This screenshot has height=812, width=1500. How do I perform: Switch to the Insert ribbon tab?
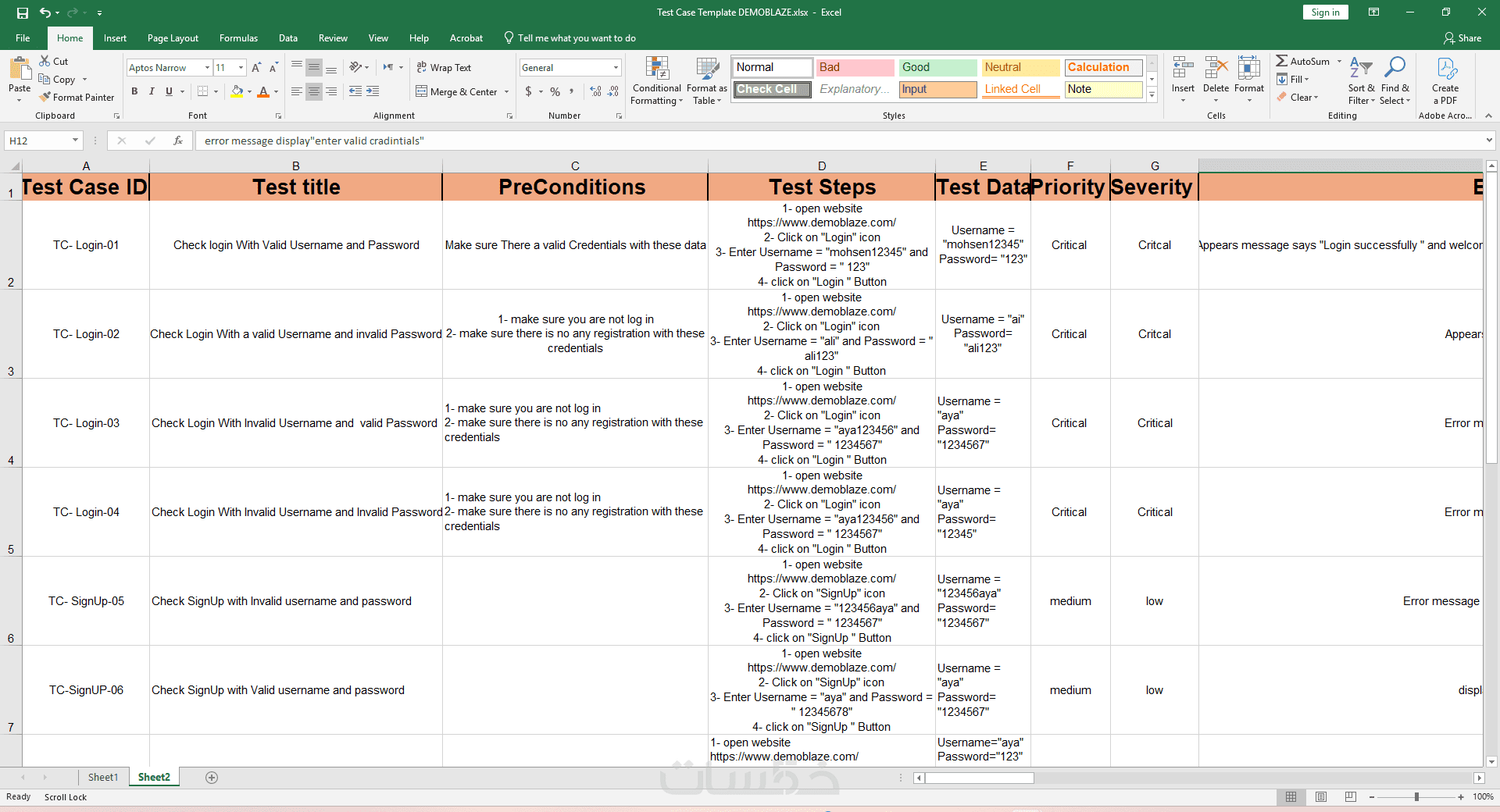click(115, 38)
